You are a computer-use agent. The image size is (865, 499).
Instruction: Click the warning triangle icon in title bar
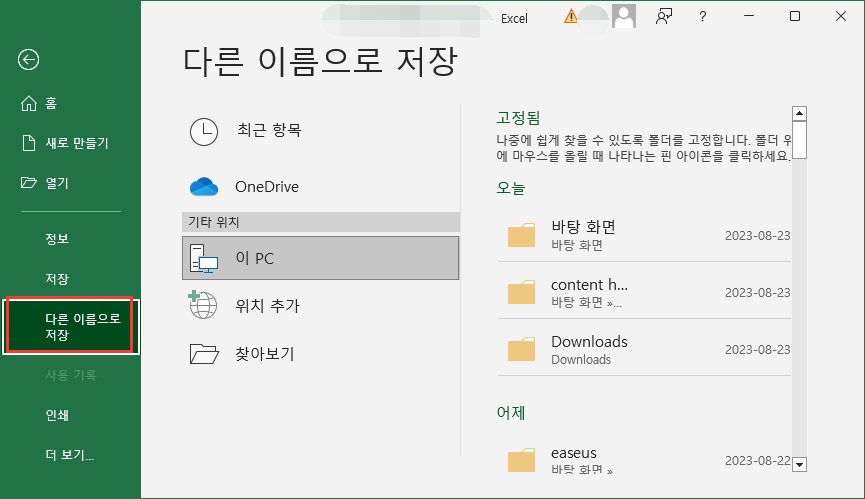pos(570,17)
